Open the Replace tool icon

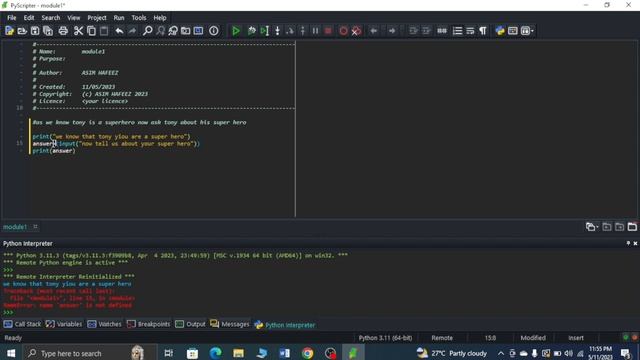tap(173, 31)
